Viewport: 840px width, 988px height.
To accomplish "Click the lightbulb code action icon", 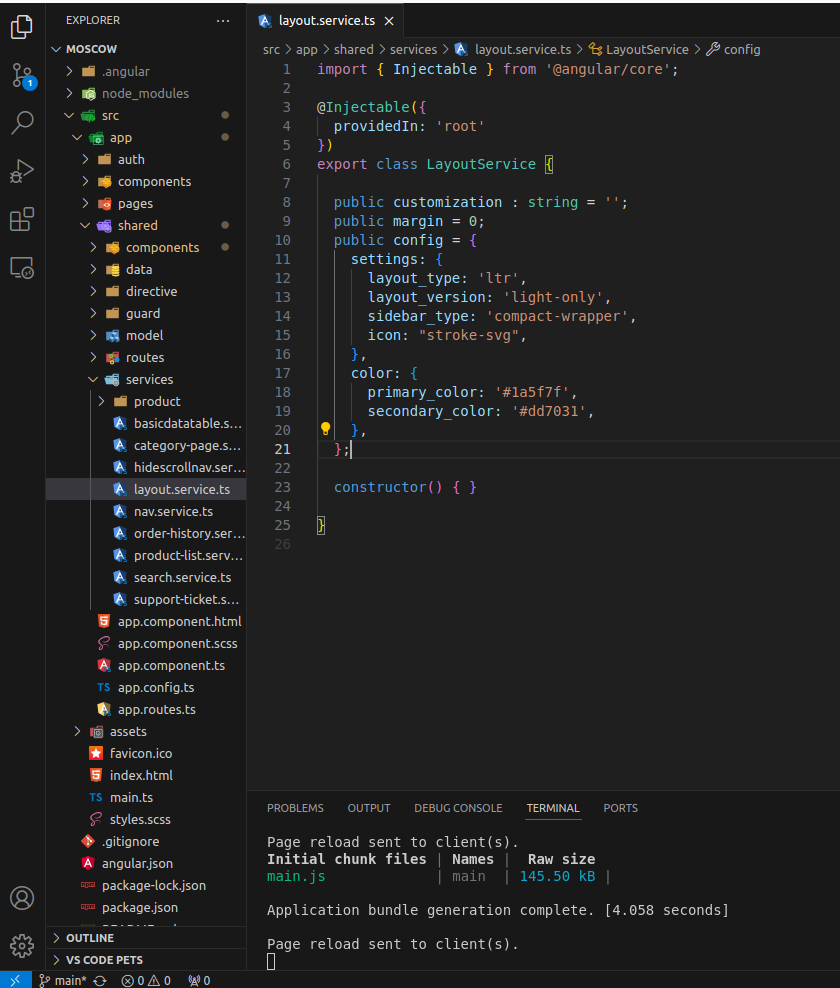I will 325,429.
